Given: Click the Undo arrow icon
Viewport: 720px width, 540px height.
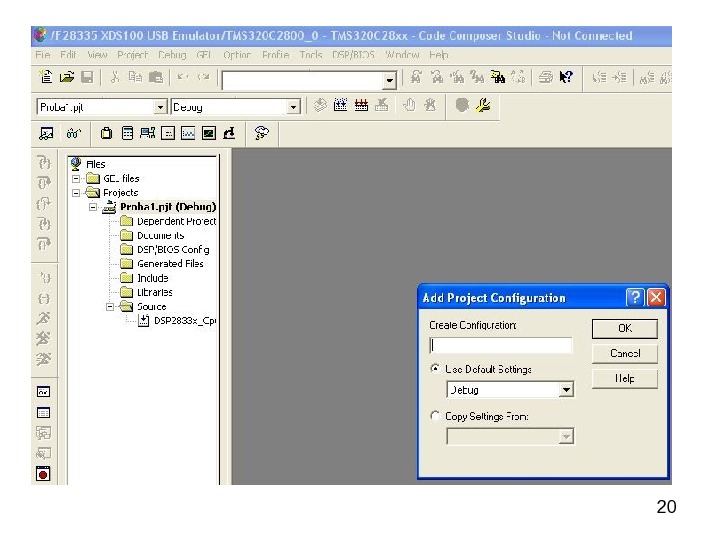Looking at the screenshot, I should click(183, 77).
